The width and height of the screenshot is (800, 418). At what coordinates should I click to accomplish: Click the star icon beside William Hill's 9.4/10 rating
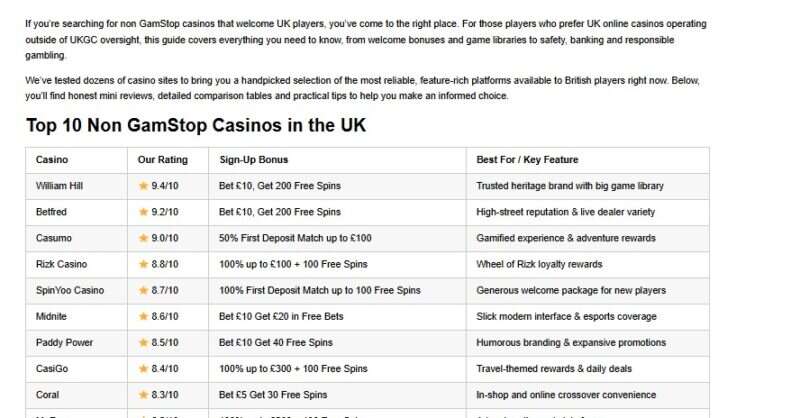(143, 186)
